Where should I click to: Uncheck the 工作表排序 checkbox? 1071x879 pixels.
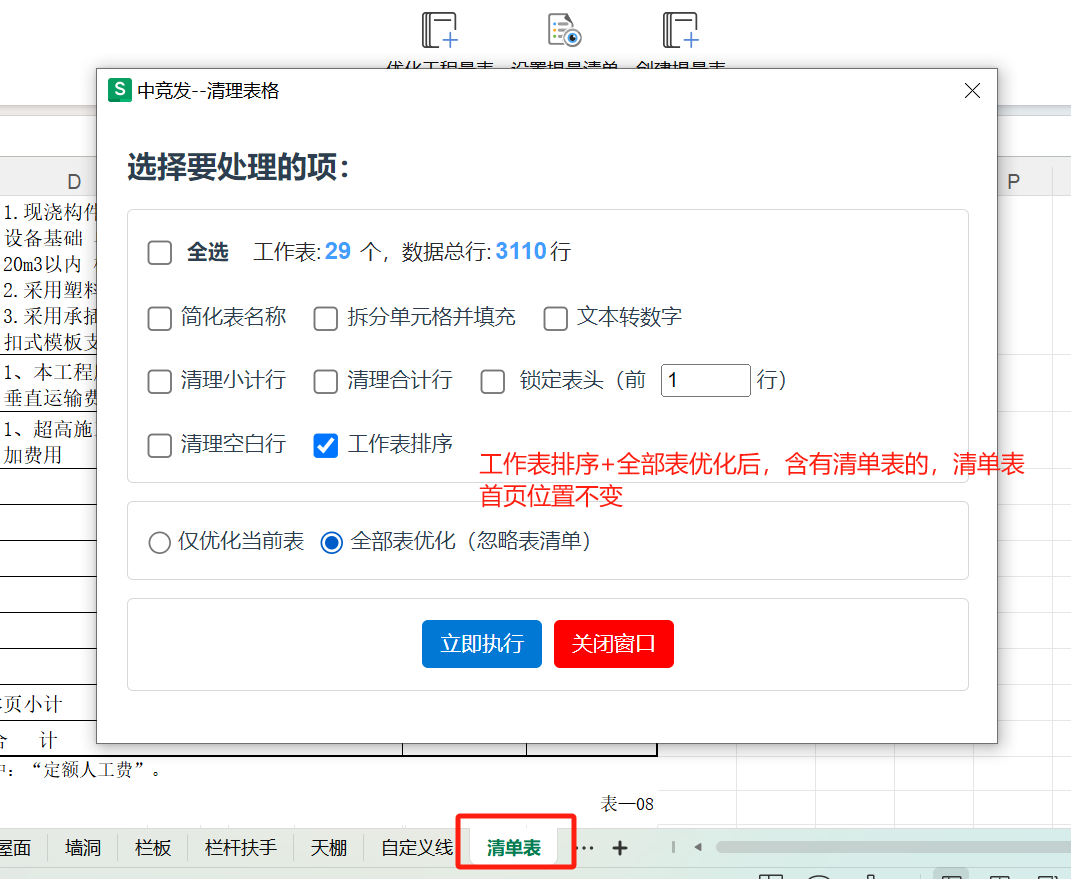(x=326, y=445)
